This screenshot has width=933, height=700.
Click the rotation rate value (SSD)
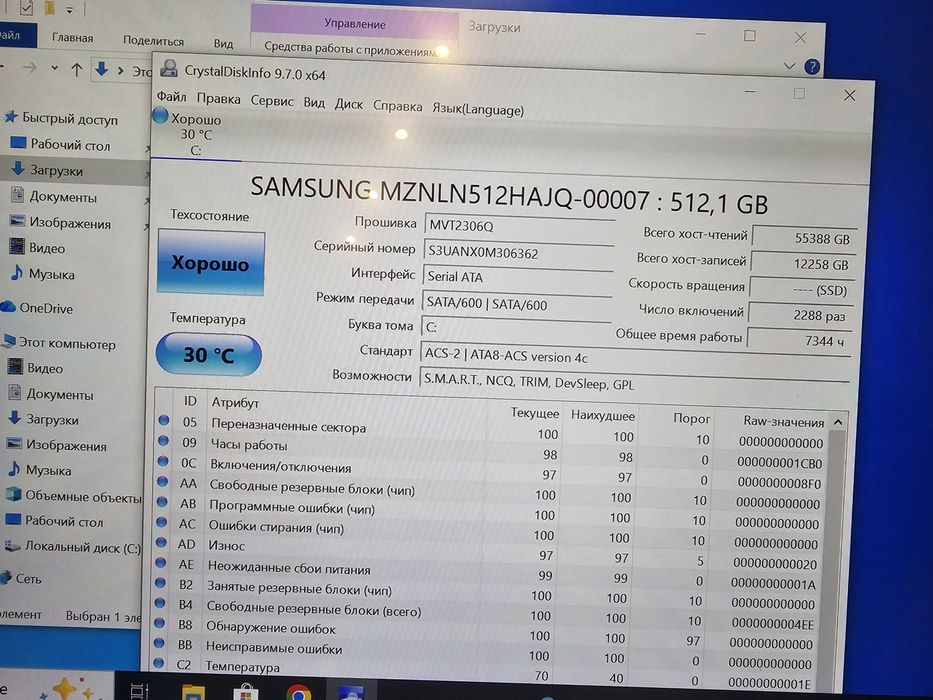[x=801, y=290]
